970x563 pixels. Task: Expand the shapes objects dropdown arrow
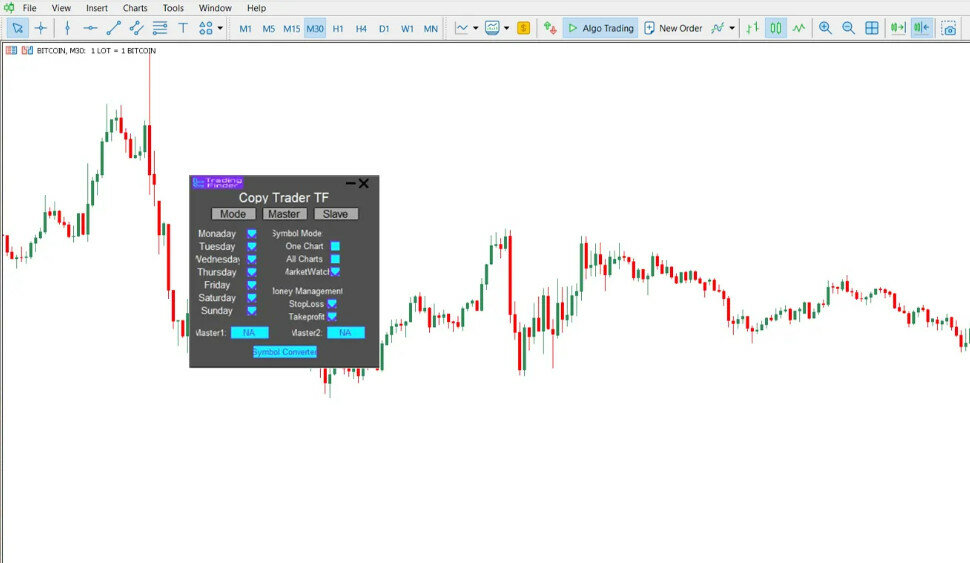click(220, 28)
